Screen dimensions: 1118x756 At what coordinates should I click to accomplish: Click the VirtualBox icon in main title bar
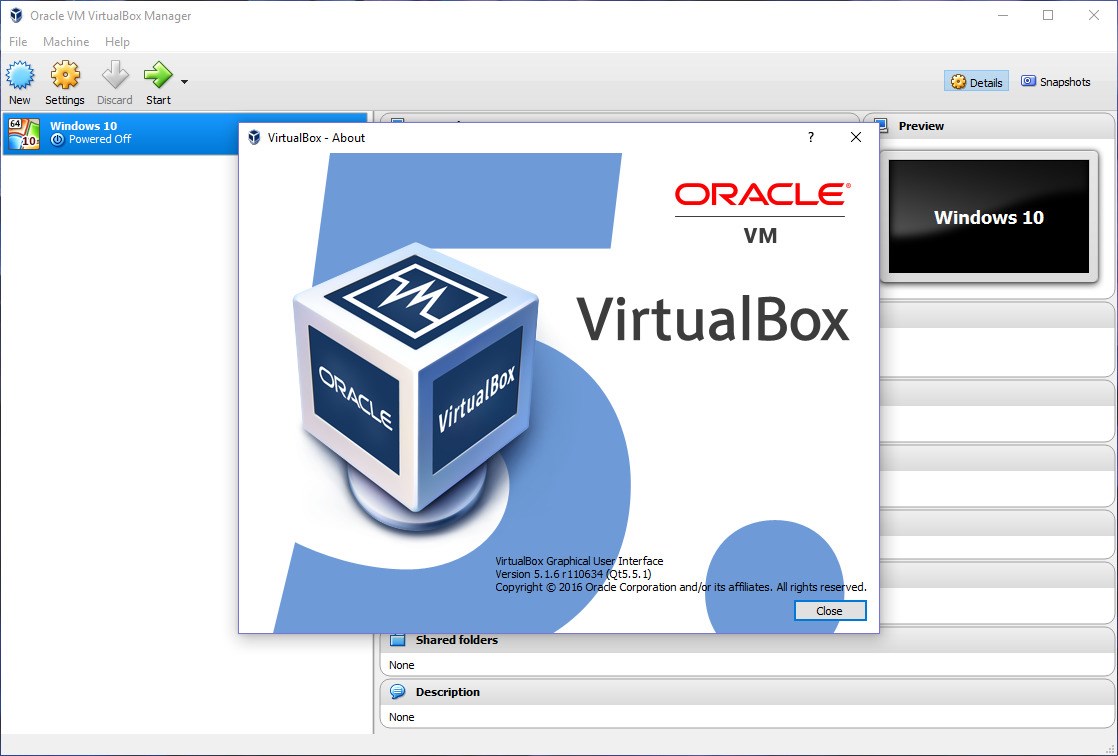tap(16, 15)
